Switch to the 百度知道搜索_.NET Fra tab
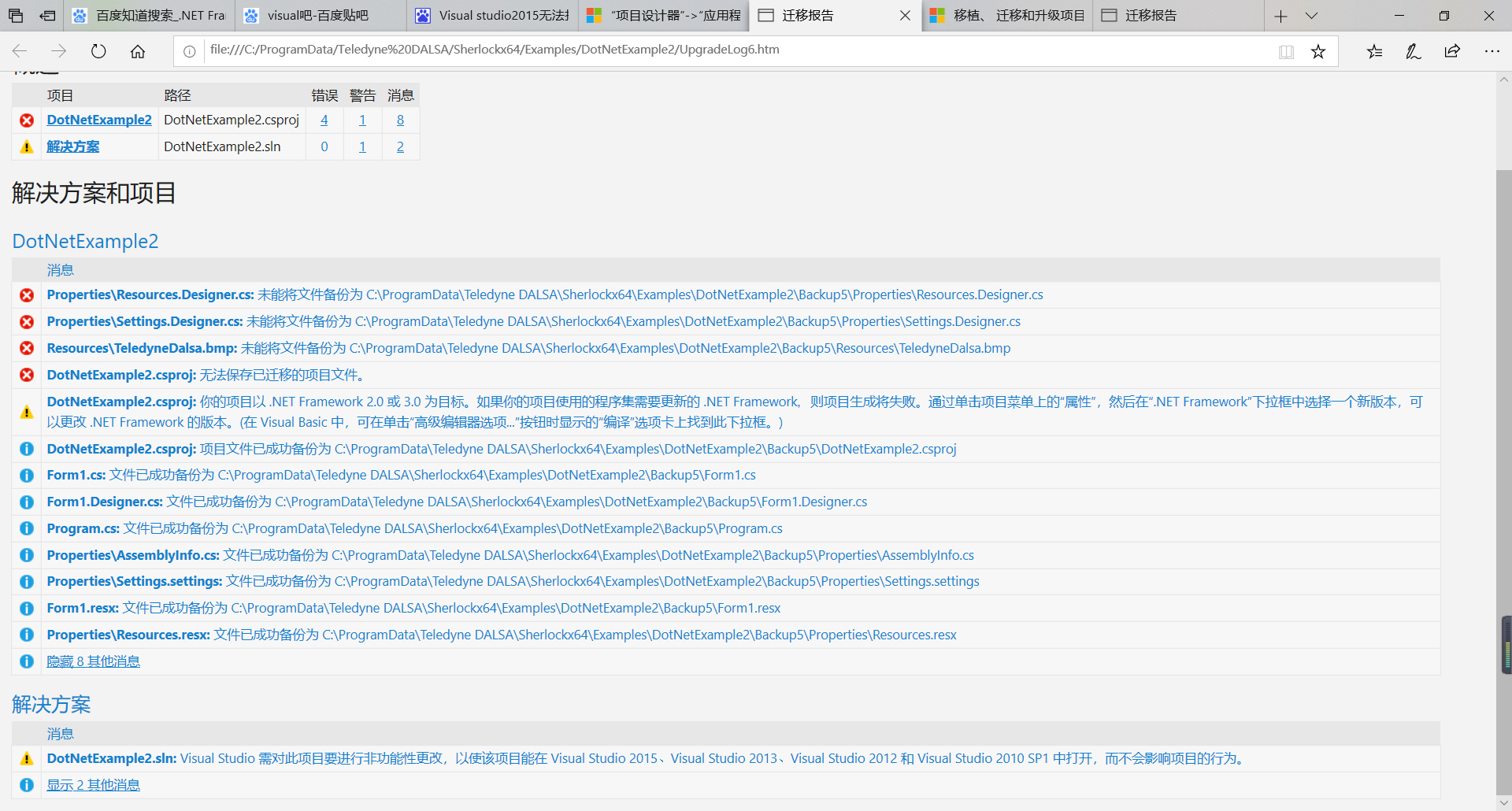 coord(149,16)
